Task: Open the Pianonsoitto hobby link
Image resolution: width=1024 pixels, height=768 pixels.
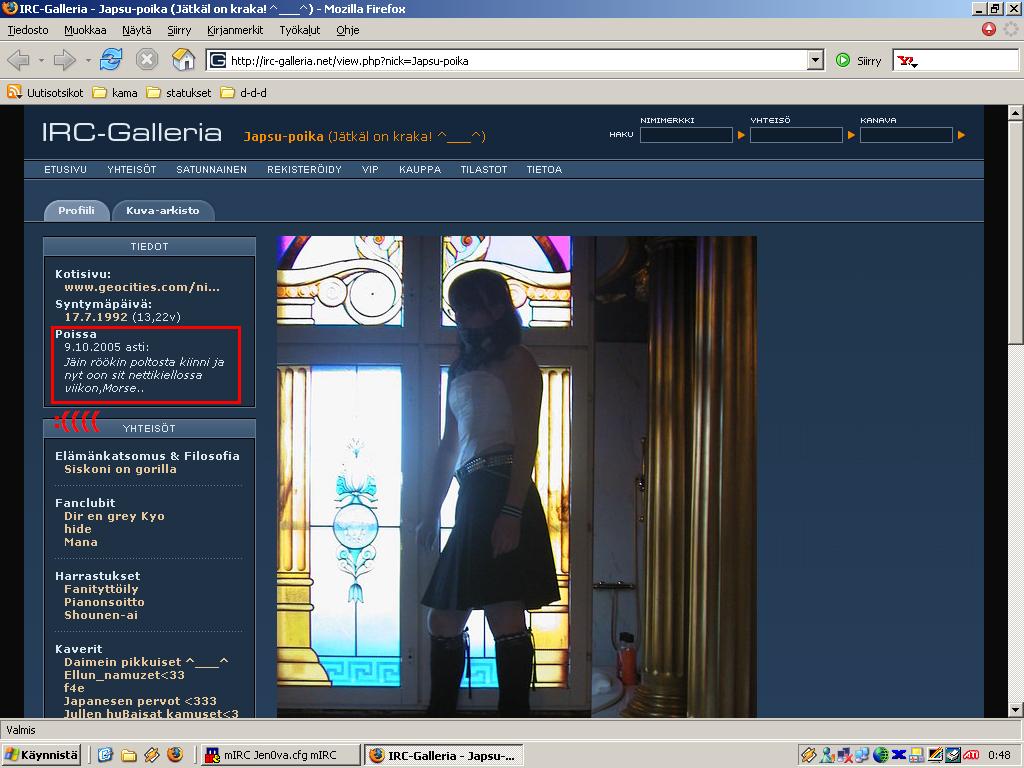Action: [x=104, y=602]
